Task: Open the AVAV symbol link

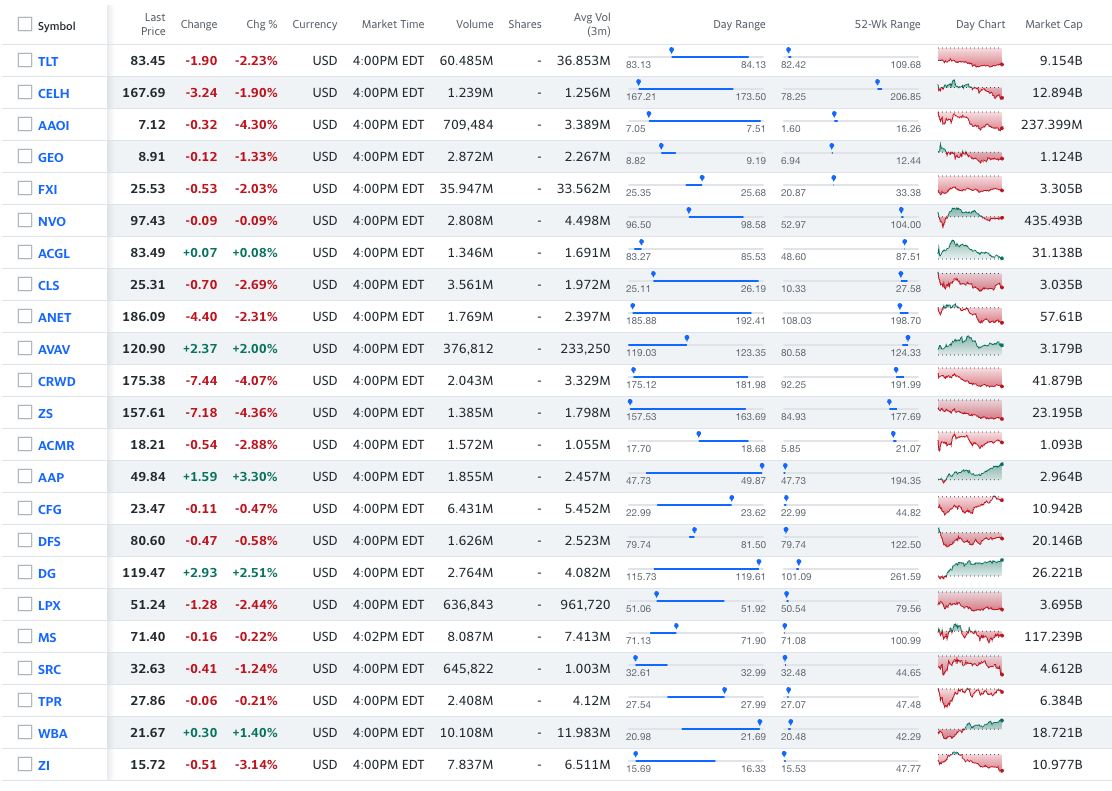Action: pyautogui.click(x=54, y=350)
